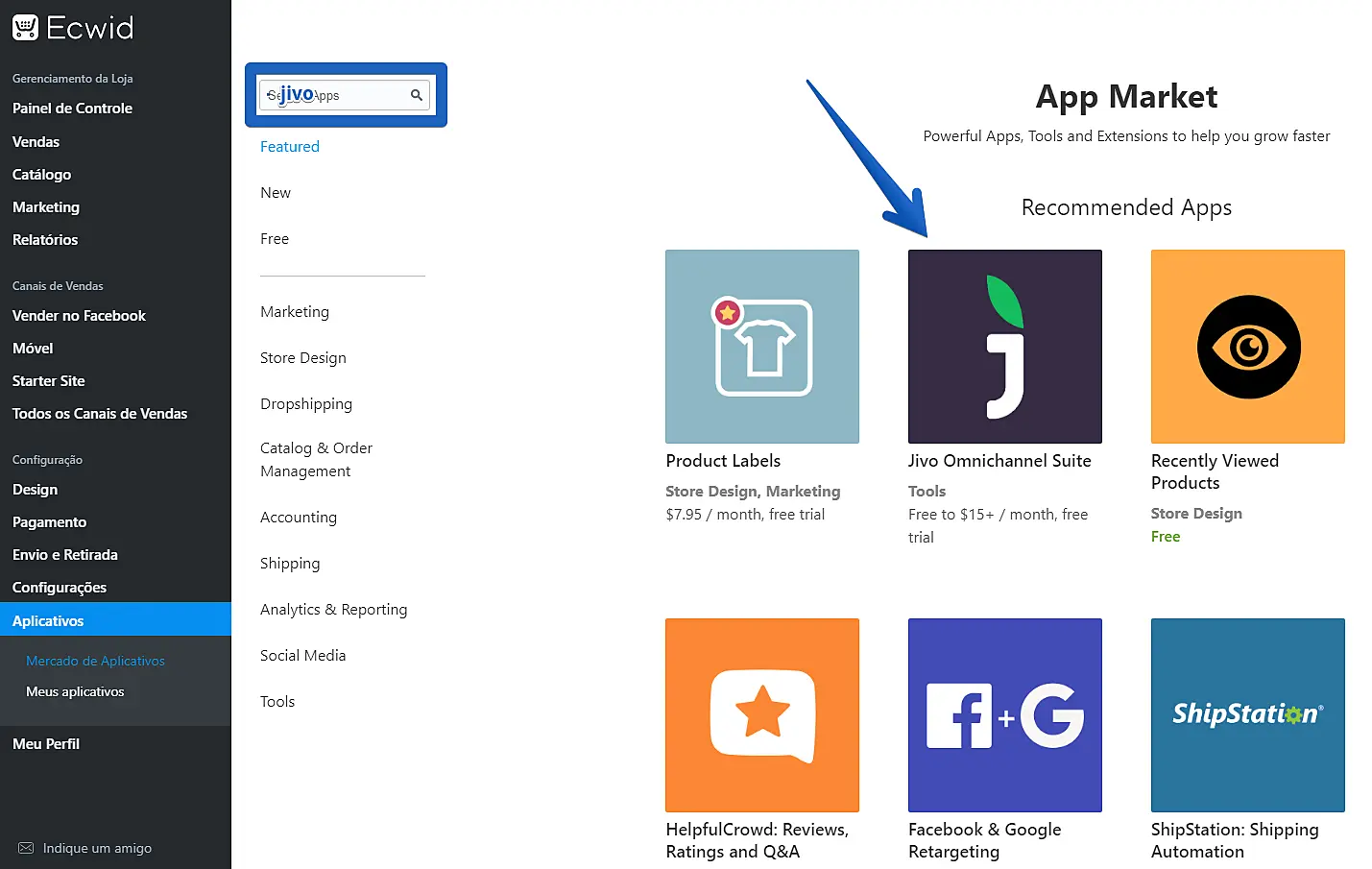Open the Product Labels app icon

762,347
